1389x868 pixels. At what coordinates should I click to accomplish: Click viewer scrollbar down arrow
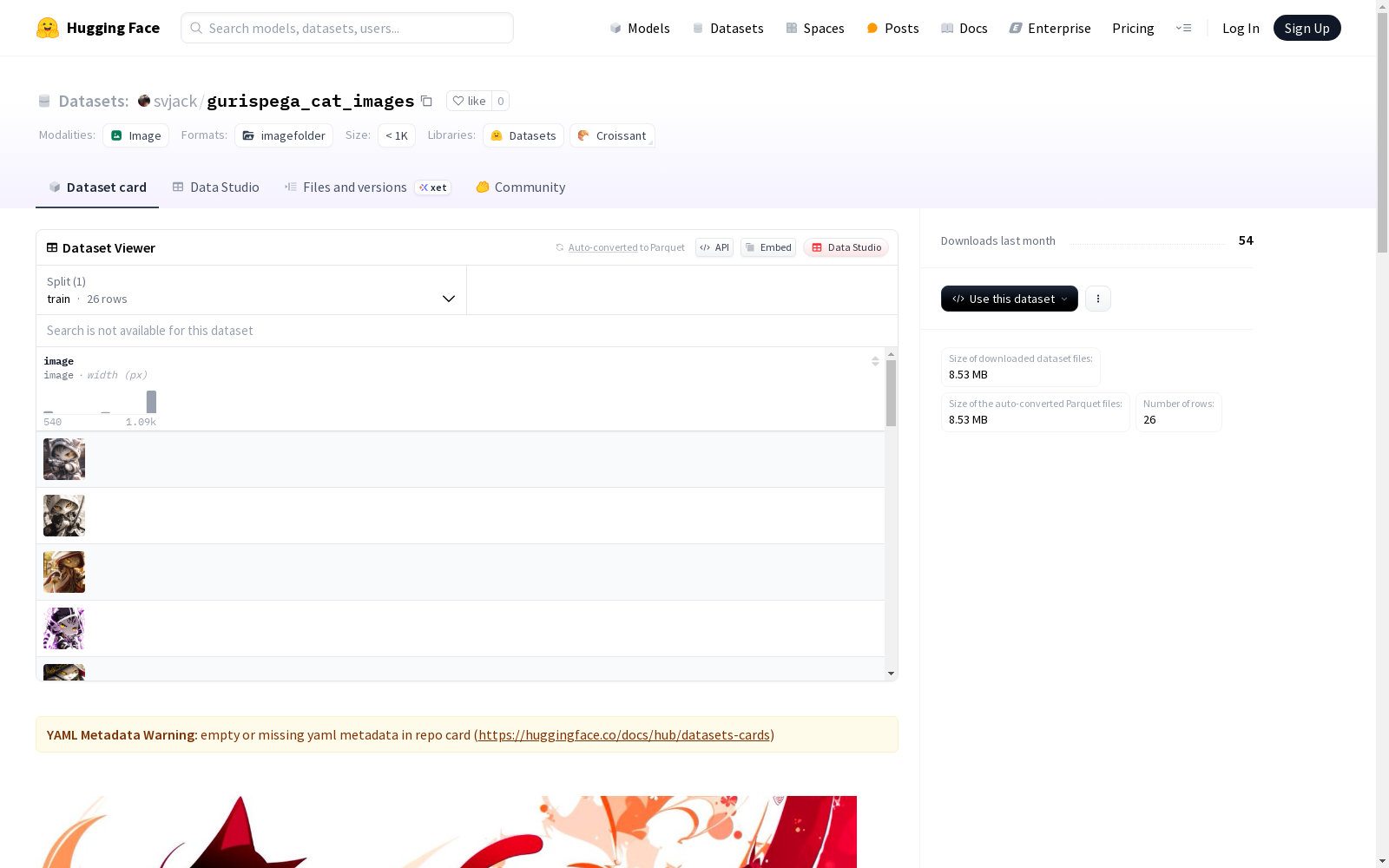click(891, 674)
